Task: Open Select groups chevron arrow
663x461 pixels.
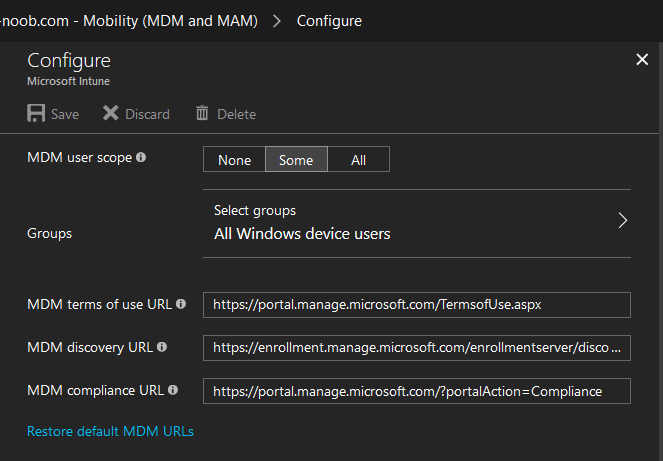Action: point(622,220)
